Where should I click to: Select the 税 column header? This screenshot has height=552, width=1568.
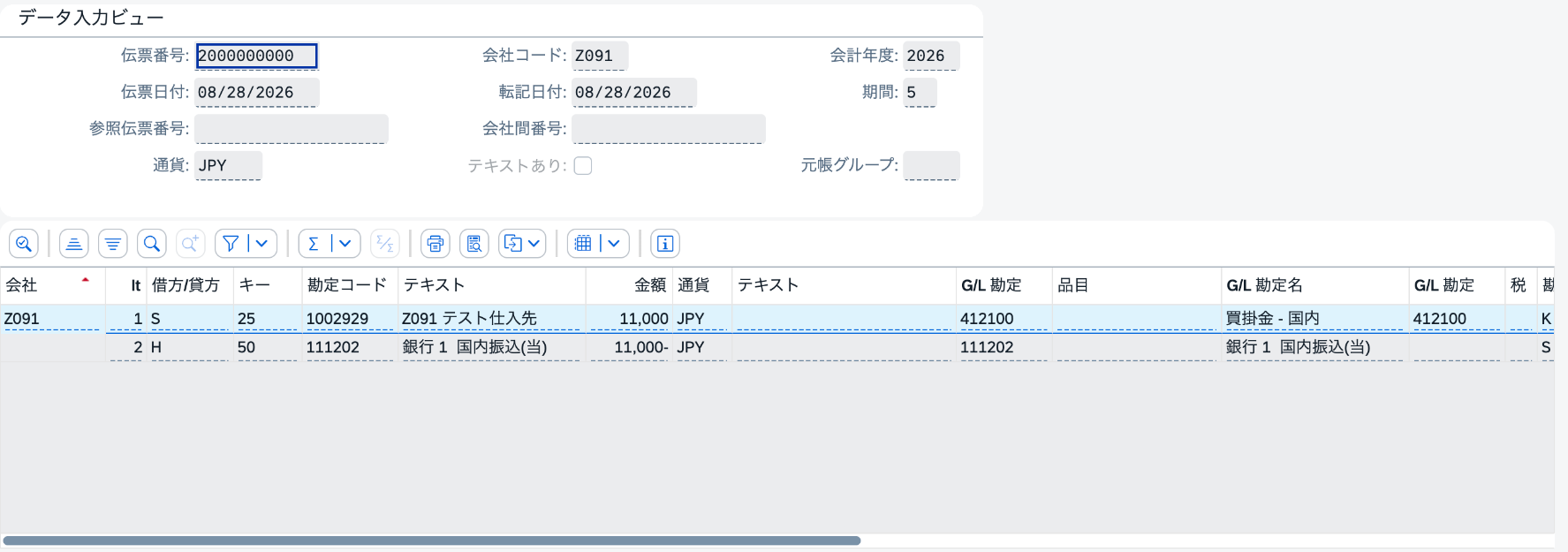[x=1520, y=285]
